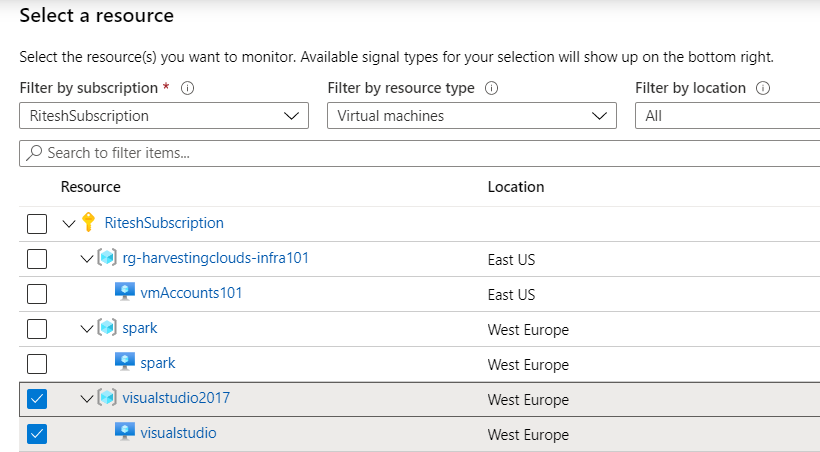Open the Filter by subscription dropdown
Image resolution: width=820 pixels, height=452 pixels.
click(x=164, y=116)
